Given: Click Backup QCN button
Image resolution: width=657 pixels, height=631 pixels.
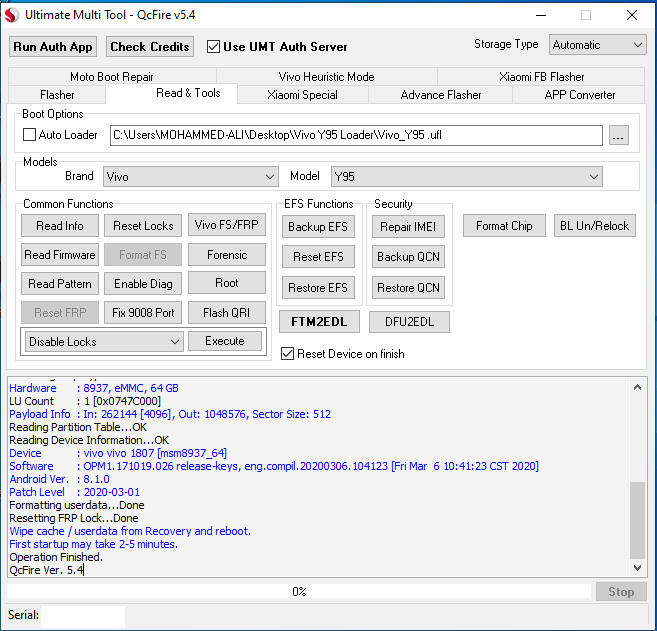Looking at the screenshot, I should (408, 256).
